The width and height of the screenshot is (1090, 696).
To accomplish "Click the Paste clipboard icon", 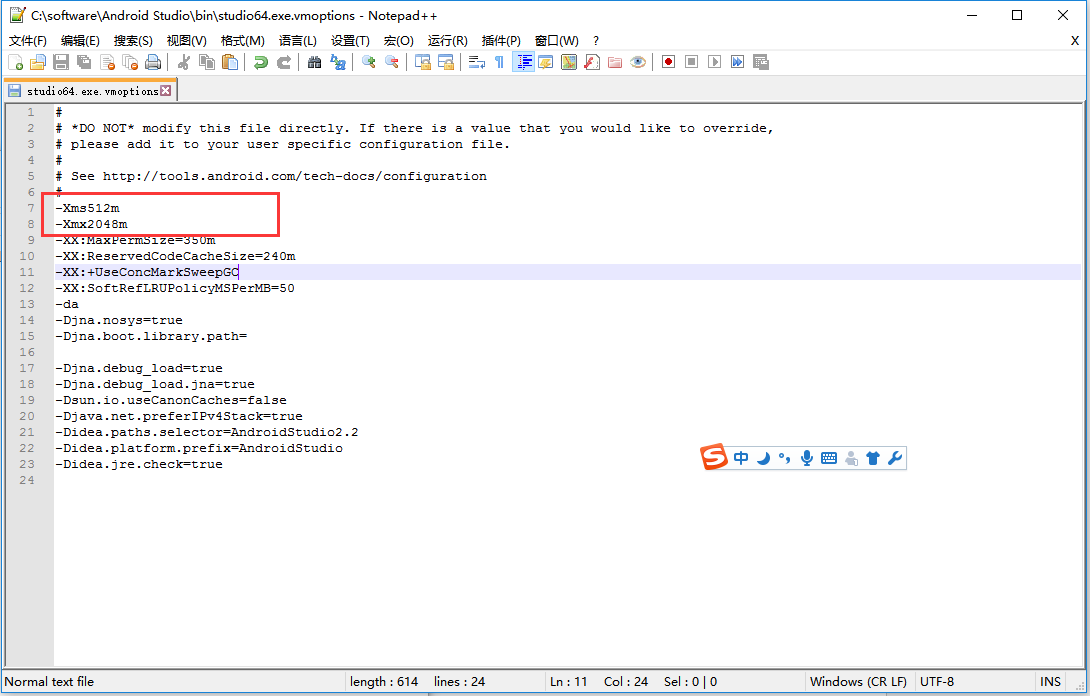I will pos(229,63).
